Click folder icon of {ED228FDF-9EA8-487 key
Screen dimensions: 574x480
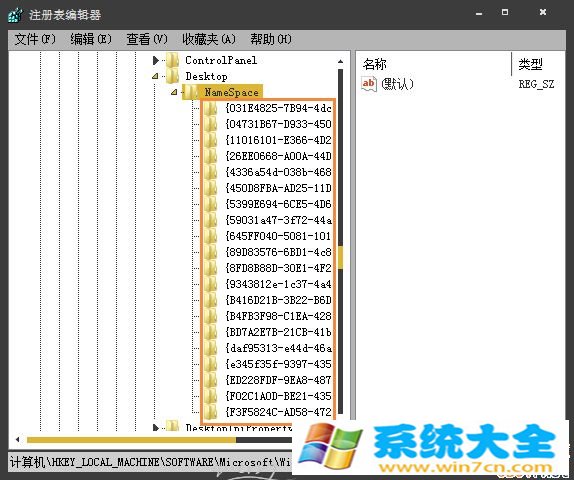(x=210, y=380)
